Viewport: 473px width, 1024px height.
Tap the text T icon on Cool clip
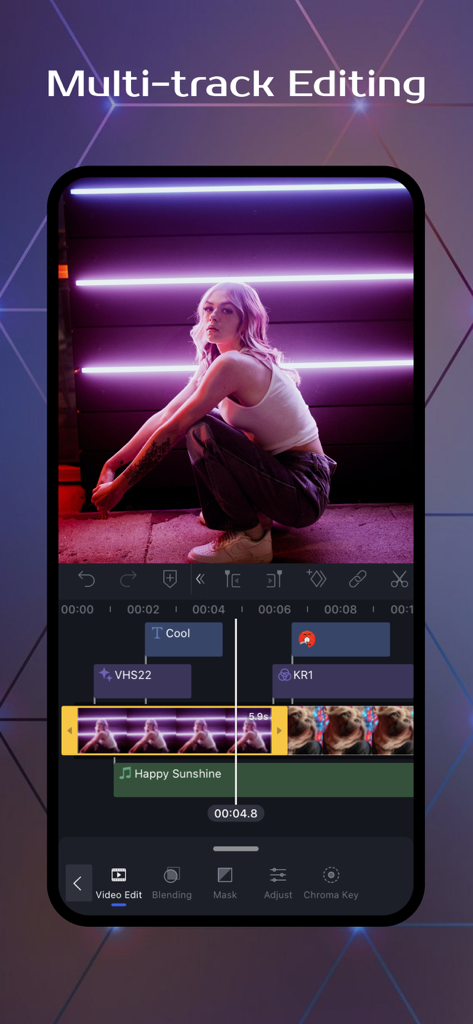157,633
